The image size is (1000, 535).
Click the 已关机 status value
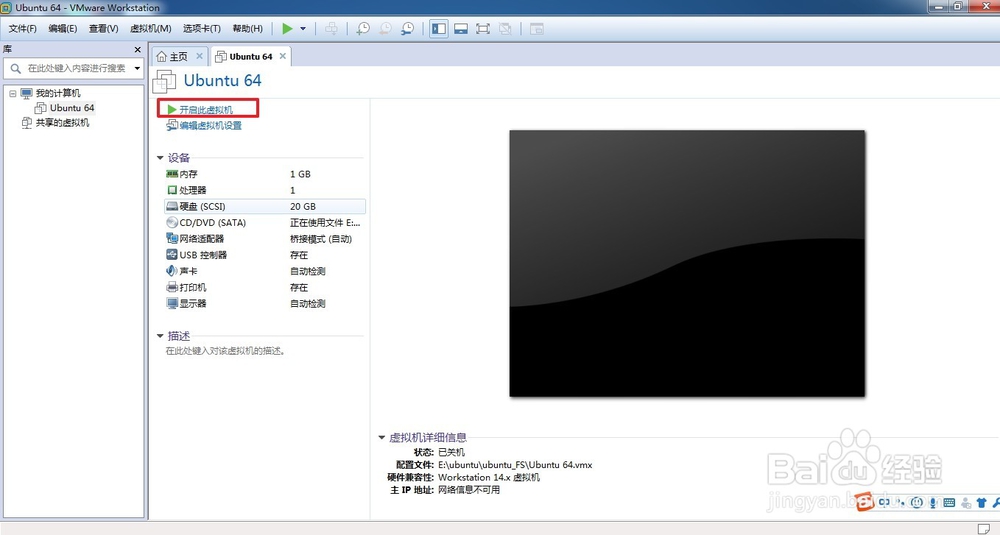tap(452, 452)
